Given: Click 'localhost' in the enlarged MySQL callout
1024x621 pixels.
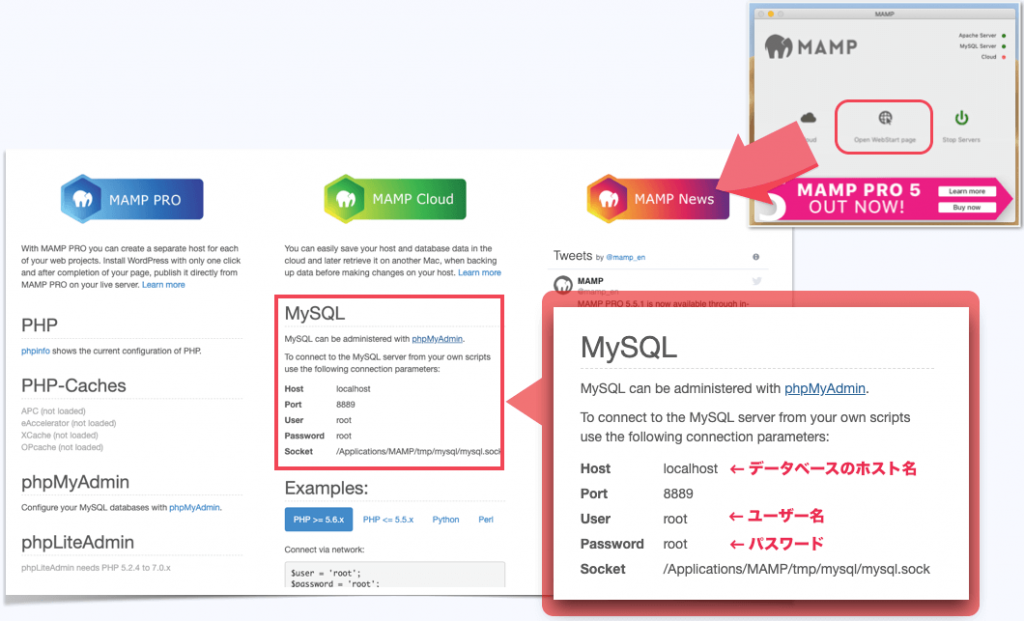Looking at the screenshot, I should click(690, 469).
